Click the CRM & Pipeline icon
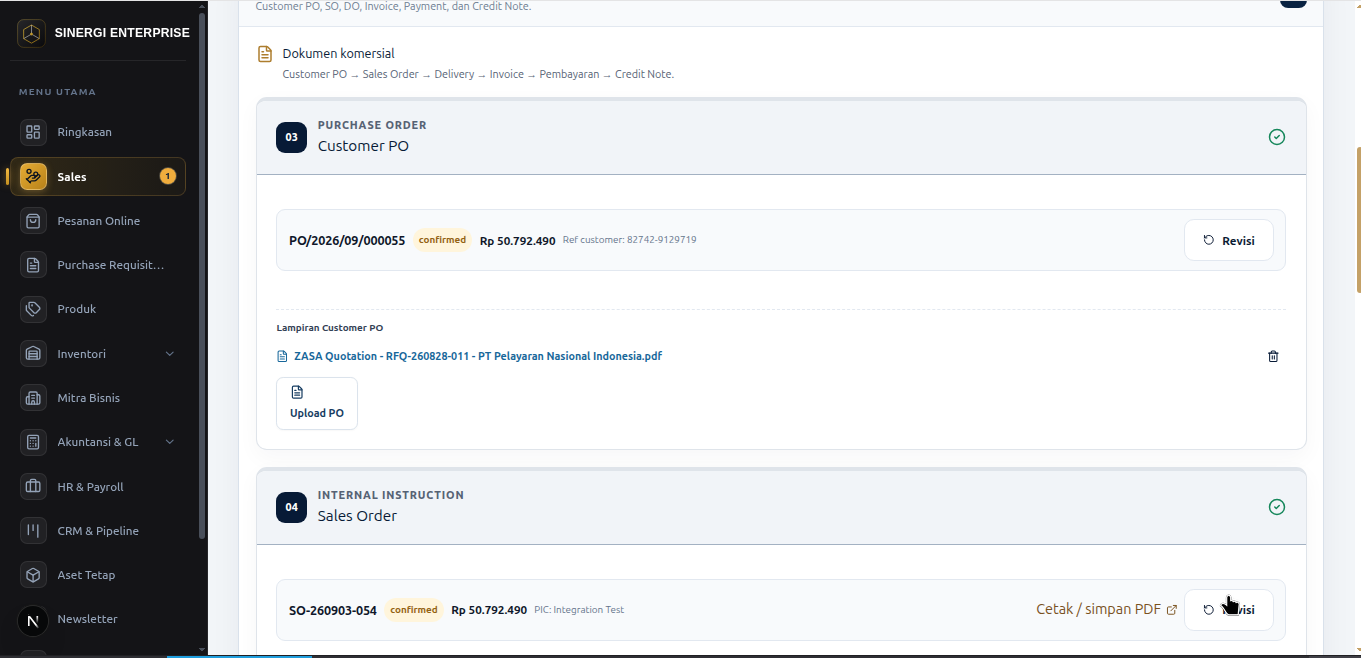This screenshot has height=658, width=1361. [33, 531]
